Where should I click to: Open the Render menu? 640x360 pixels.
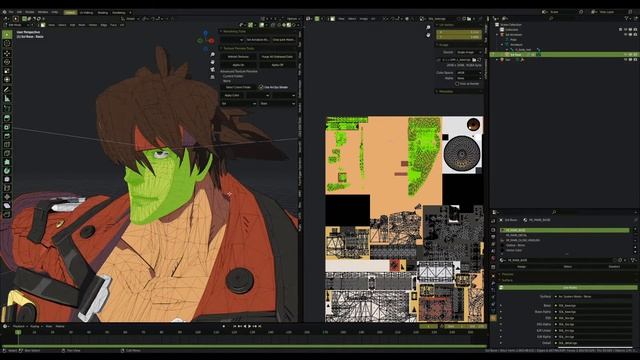29,12
